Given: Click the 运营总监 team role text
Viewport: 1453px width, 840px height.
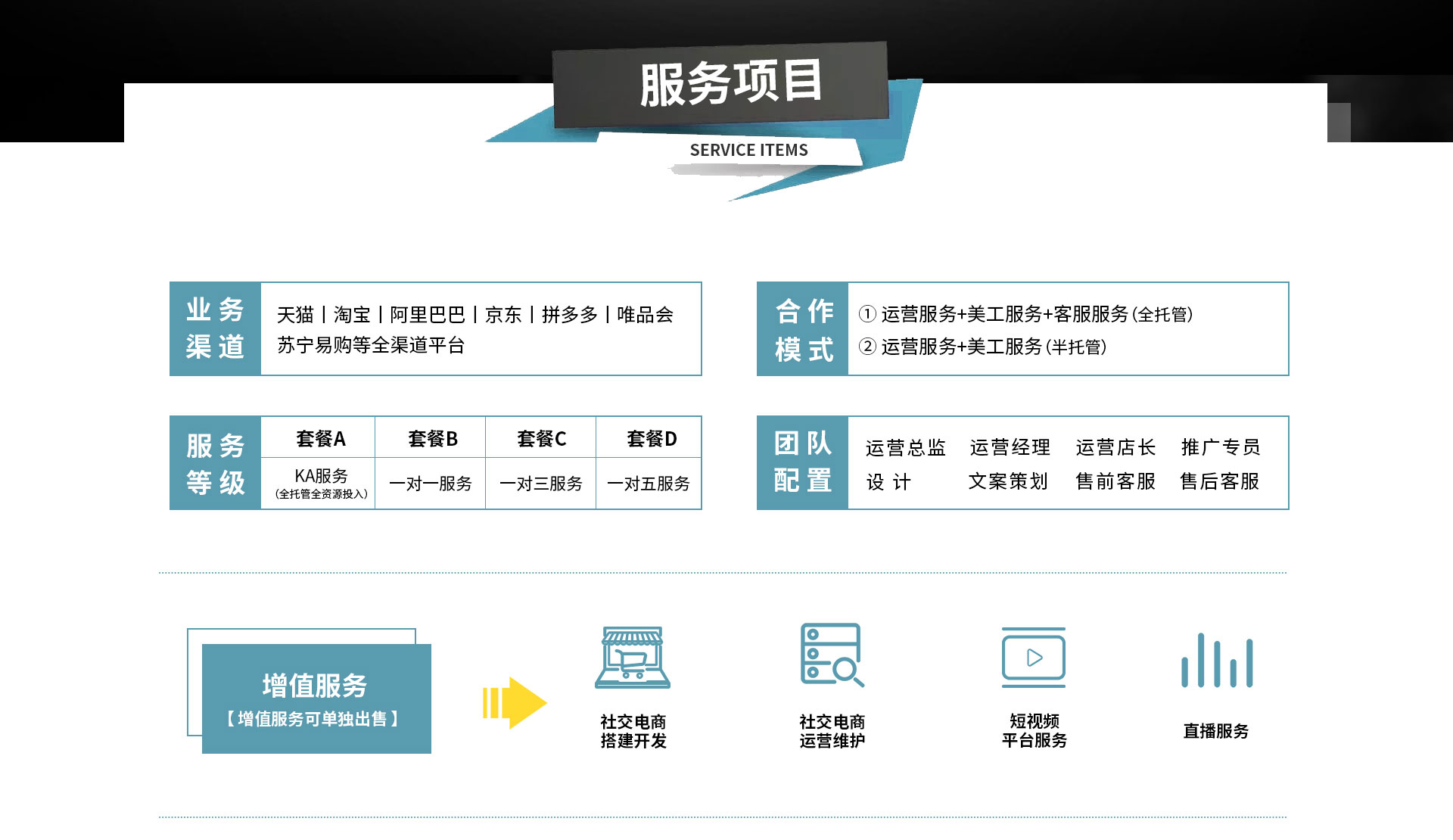Looking at the screenshot, I should coord(906,447).
